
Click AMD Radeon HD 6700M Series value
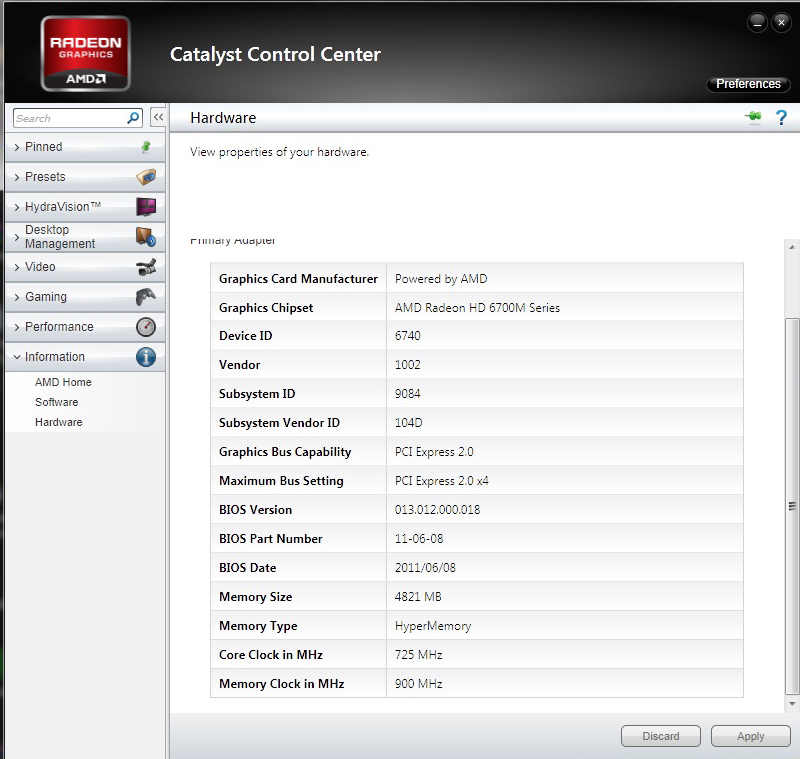click(477, 308)
